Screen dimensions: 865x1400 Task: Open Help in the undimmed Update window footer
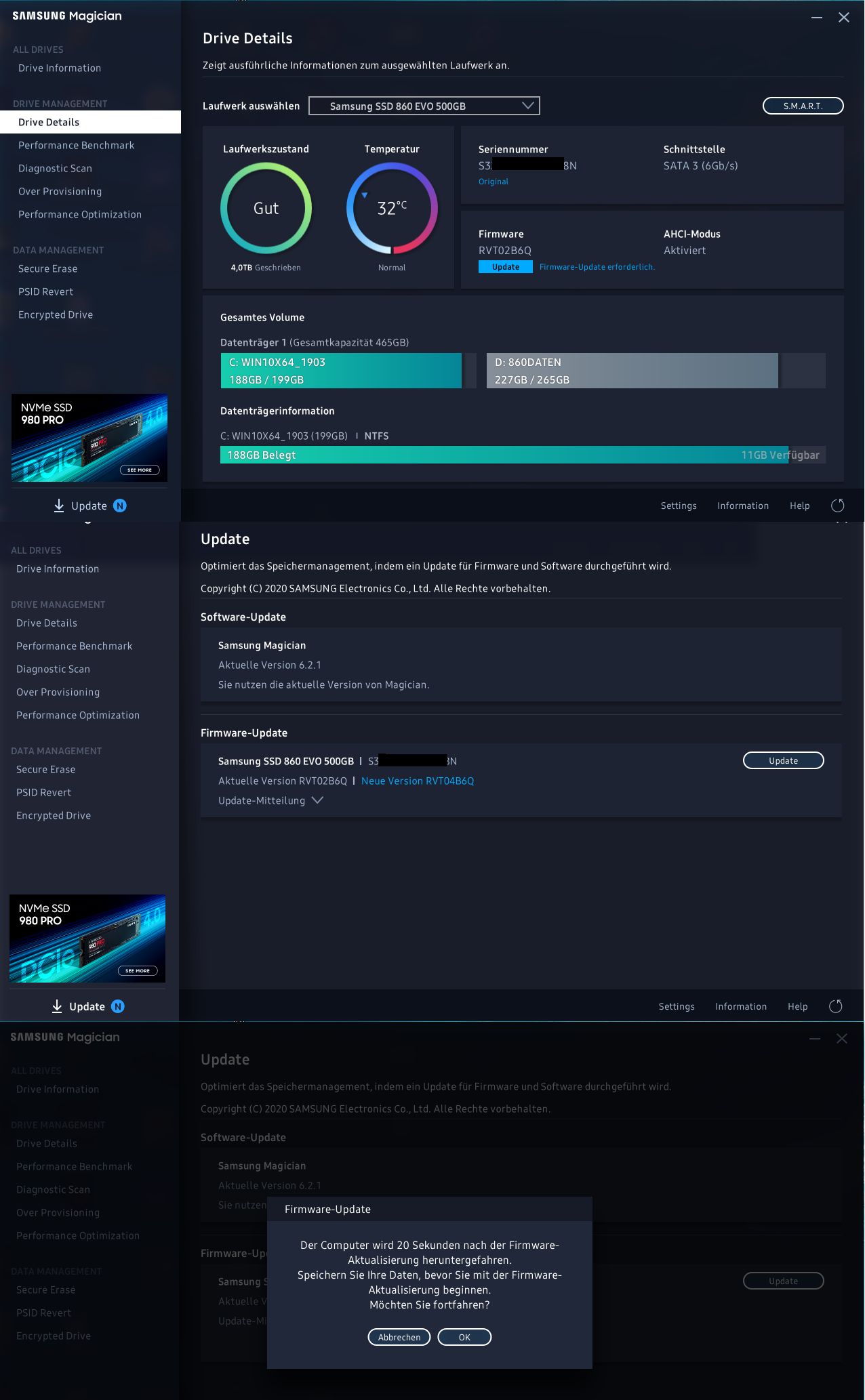tap(798, 1006)
